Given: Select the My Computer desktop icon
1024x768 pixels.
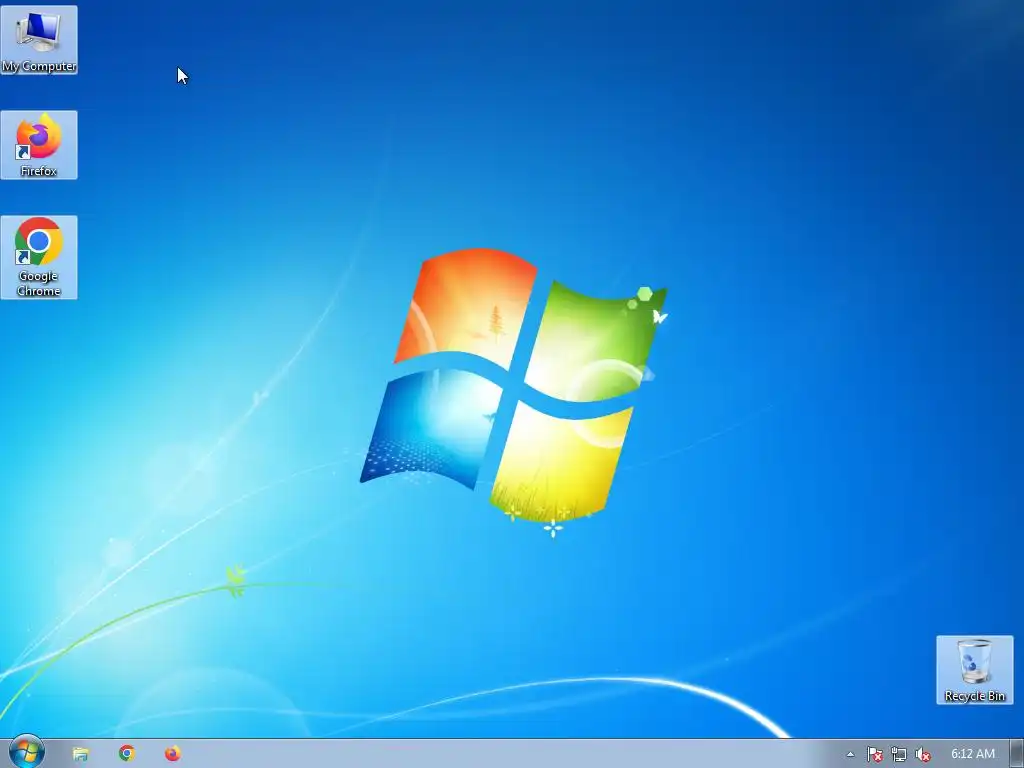Looking at the screenshot, I should pyautogui.click(x=39, y=40).
